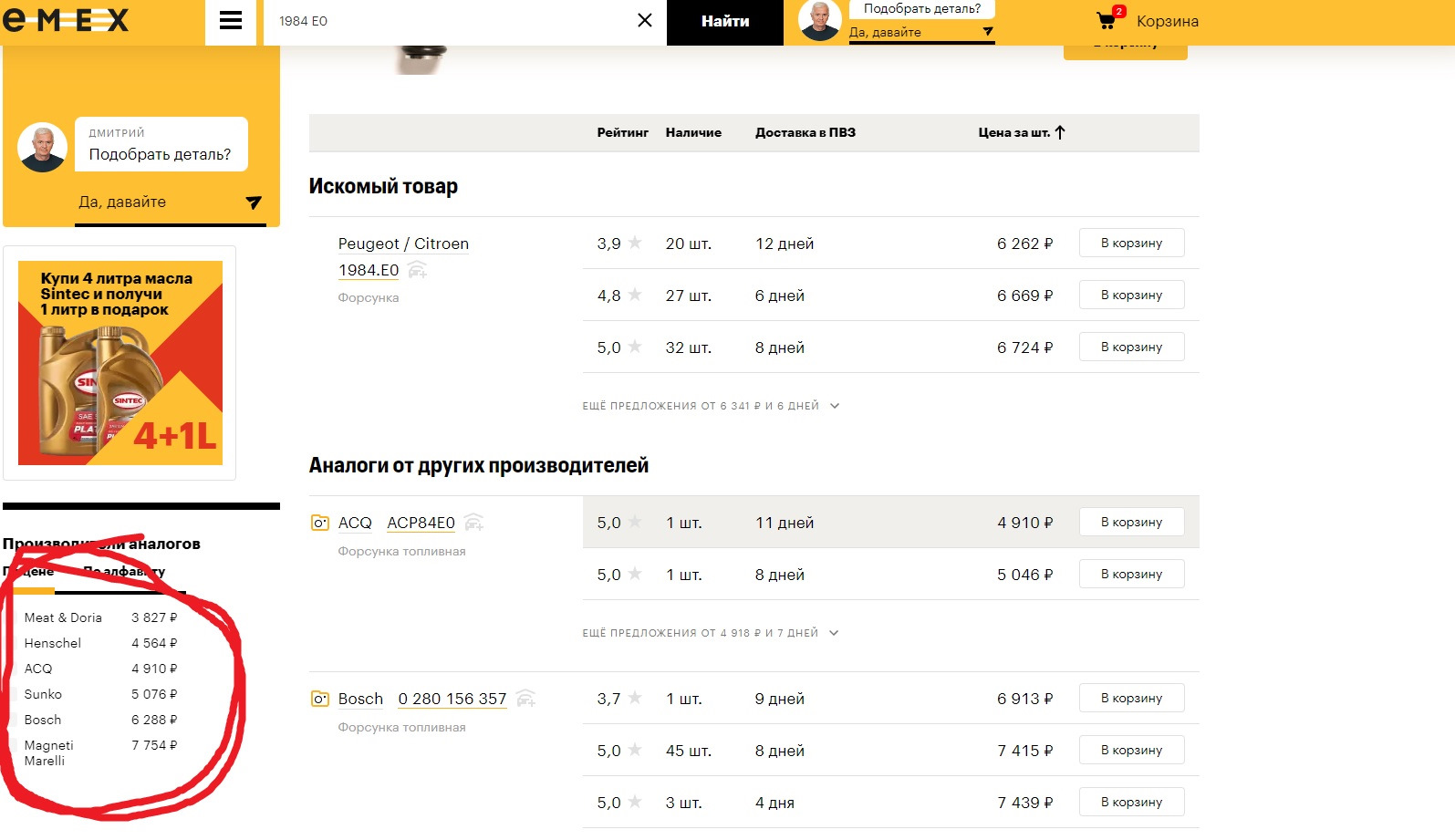The height and width of the screenshot is (840, 1455).
Task: Open the '0 280 156 357' part number link
Action: pos(452,699)
